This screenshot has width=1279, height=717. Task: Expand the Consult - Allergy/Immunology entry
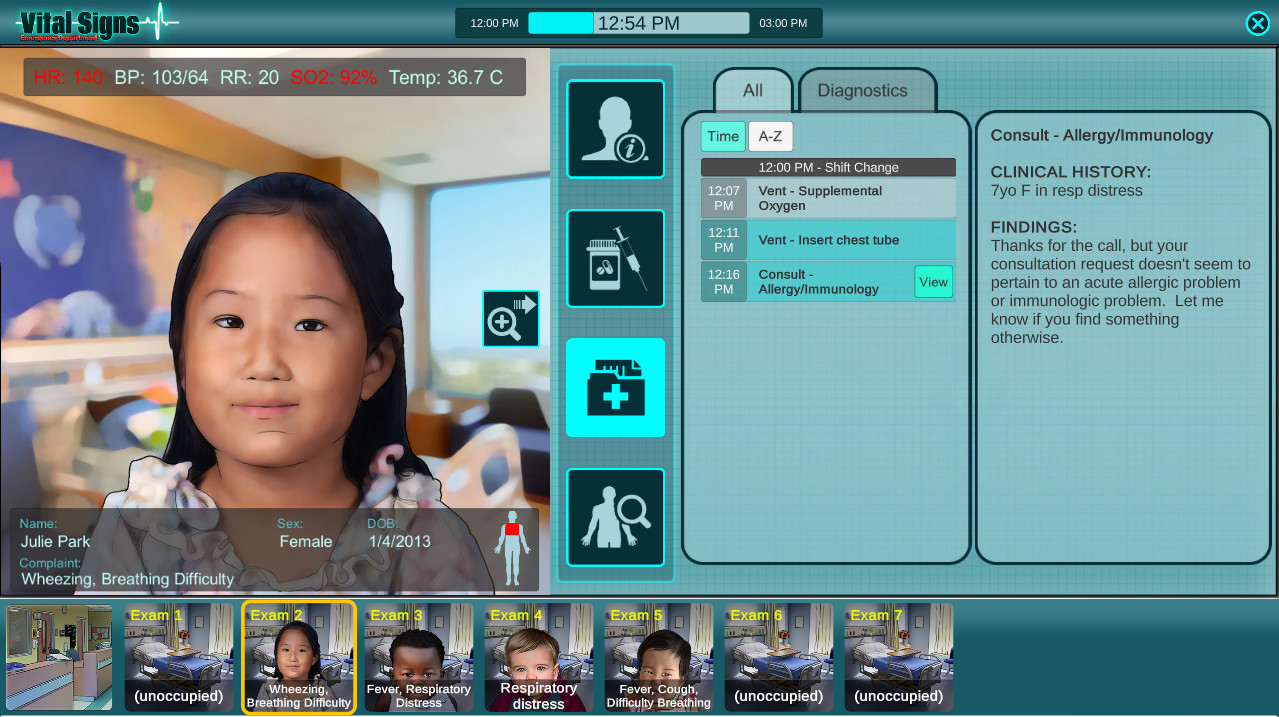point(820,281)
